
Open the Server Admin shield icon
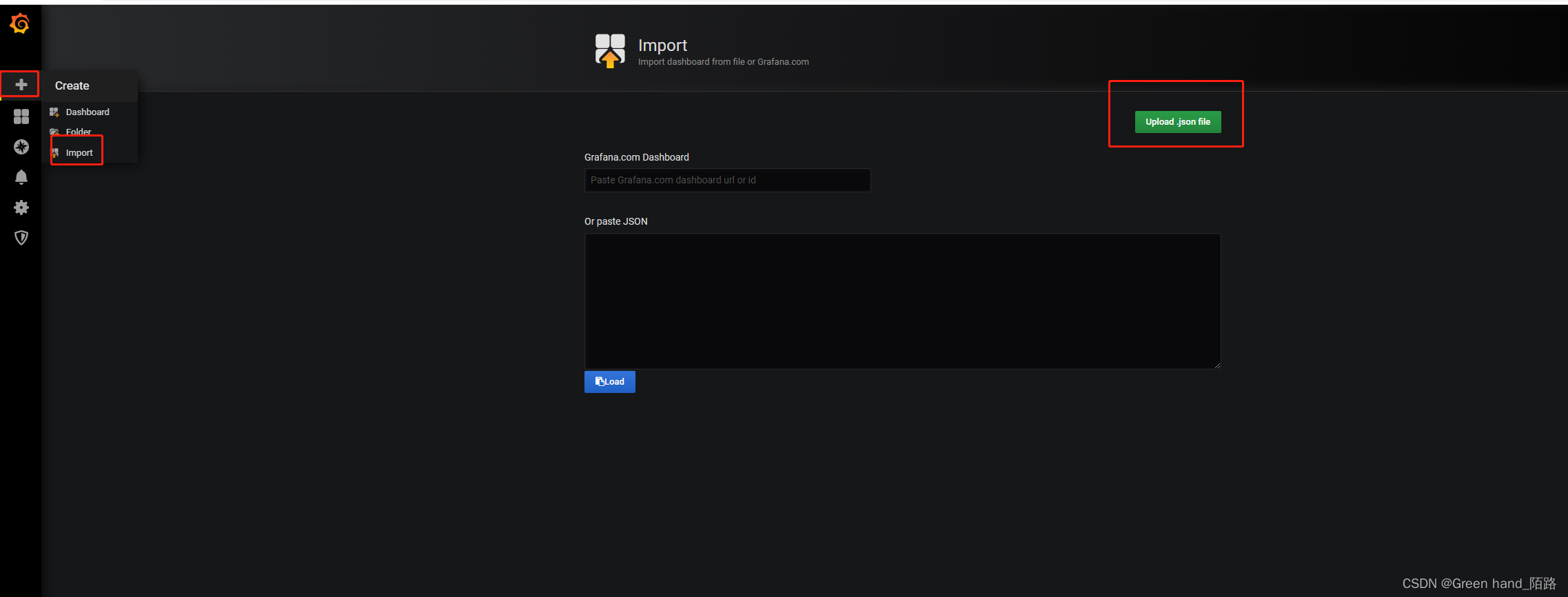coord(21,238)
